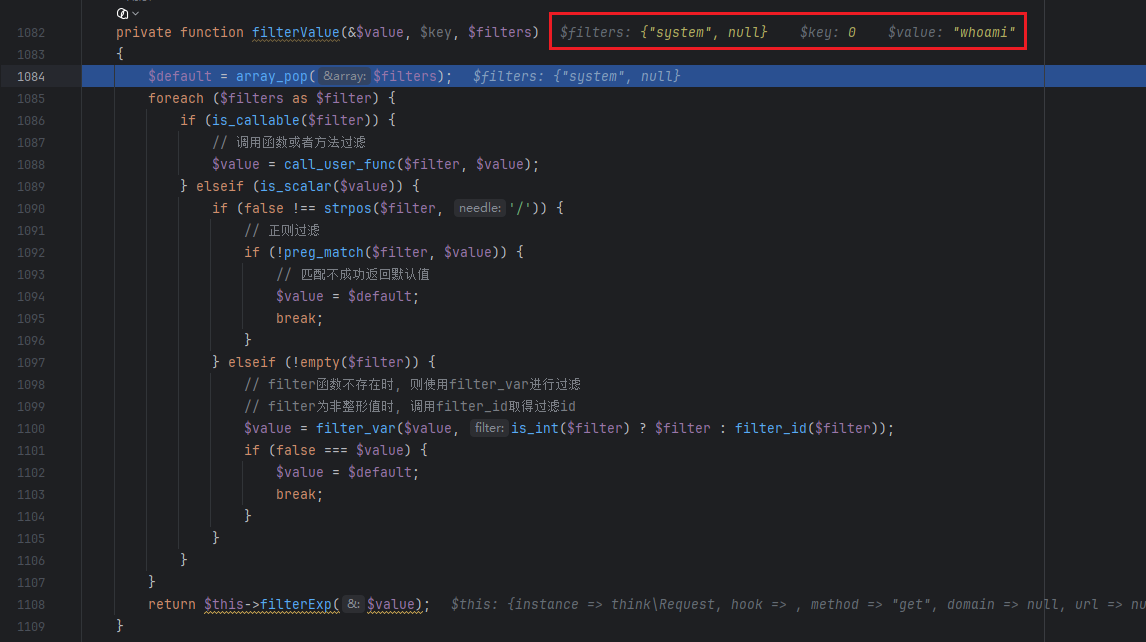Click the comment '调用函数或者方法过滤'
1146x642 pixels.
click(x=289, y=143)
